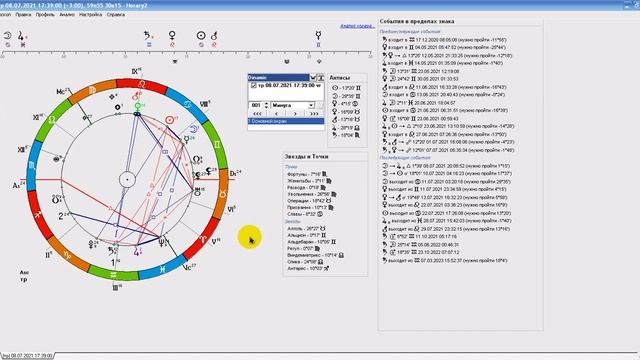The width and height of the screenshot is (640, 360).
Task: Click the event row dated 22.07.2021 17:26:08
Action: click(445, 213)
